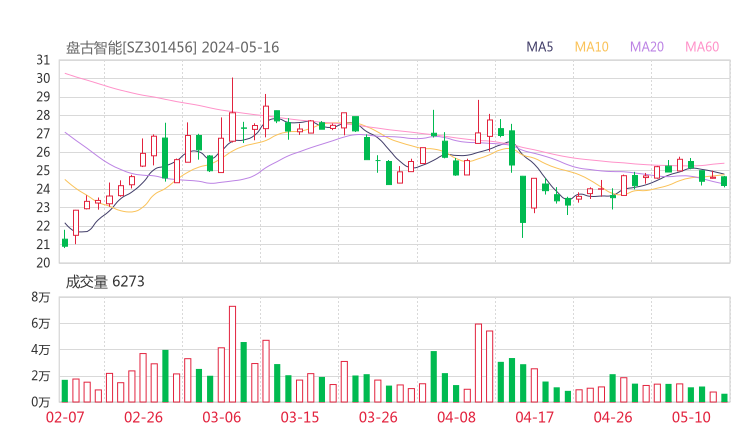
Task: Click the MA10 legend label
Action: tap(591, 47)
